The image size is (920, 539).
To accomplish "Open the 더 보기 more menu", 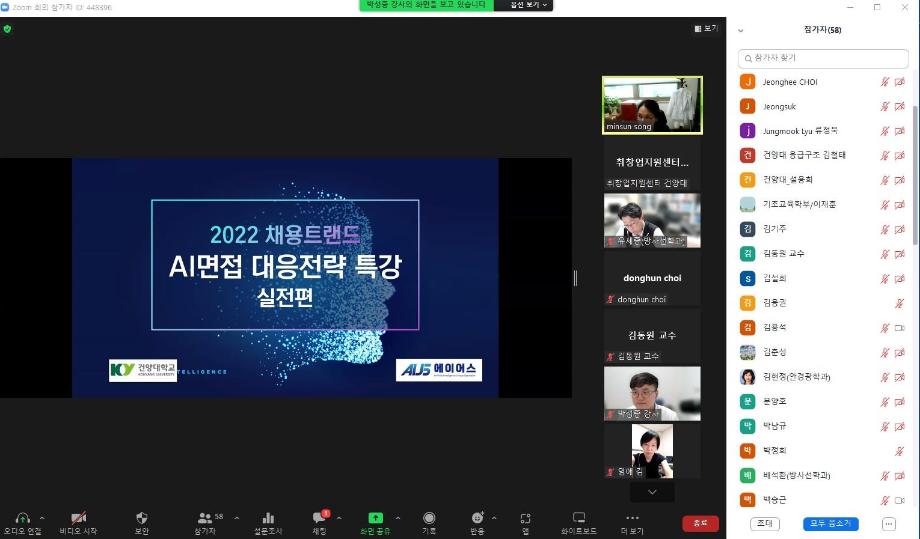I will click(x=632, y=518).
